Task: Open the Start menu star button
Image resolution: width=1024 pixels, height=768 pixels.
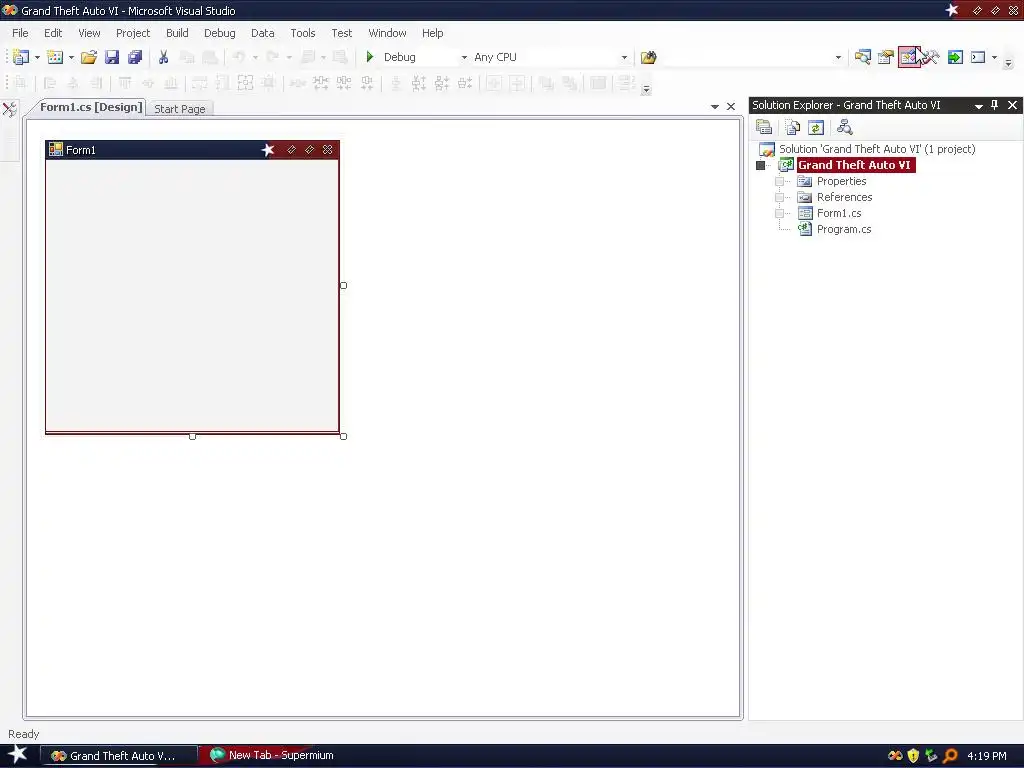Action: [18, 755]
